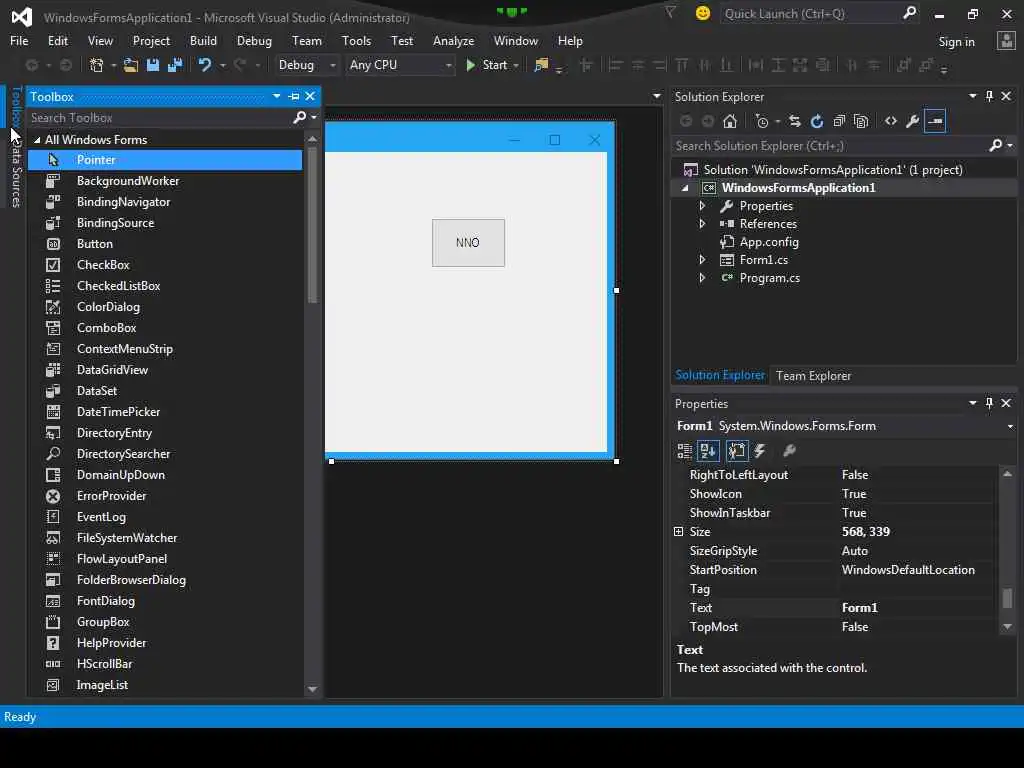Open the Project menu
This screenshot has height=768, width=1024.
click(x=151, y=40)
